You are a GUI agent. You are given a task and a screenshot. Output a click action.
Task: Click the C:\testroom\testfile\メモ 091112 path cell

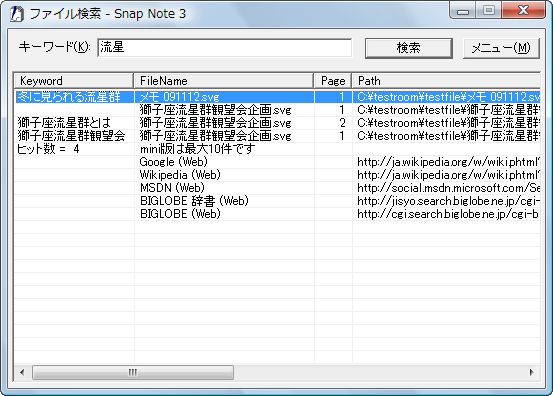click(x=449, y=97)
